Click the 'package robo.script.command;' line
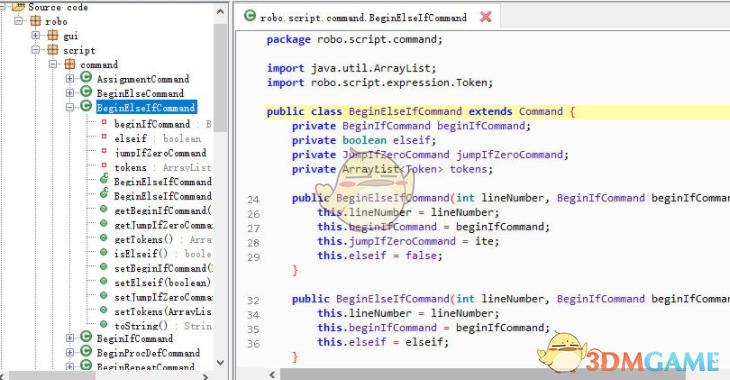The height and width of the screenshot is (380, 730). click(x=354, y=40)
